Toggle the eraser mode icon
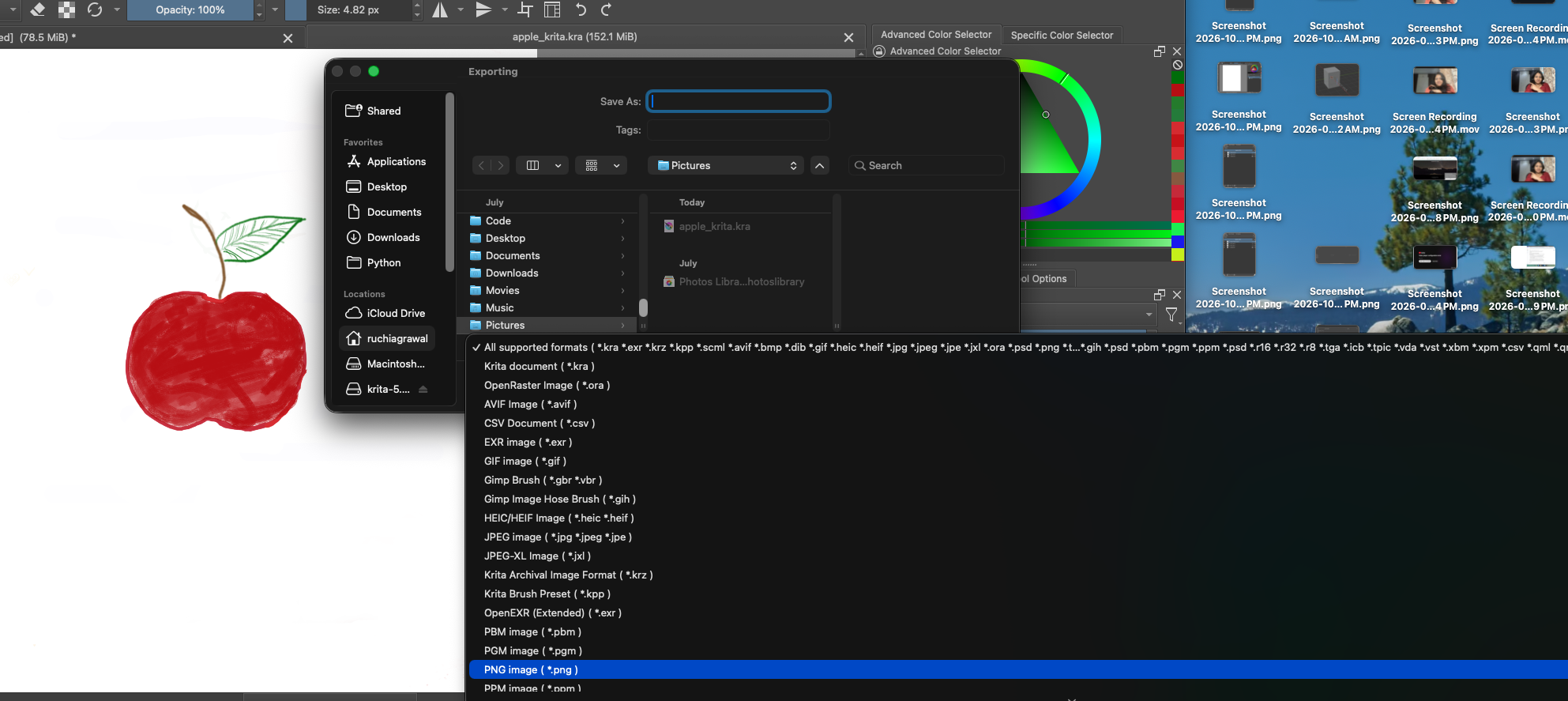This screenshot has width=1568, height=701. coord(37,9)
